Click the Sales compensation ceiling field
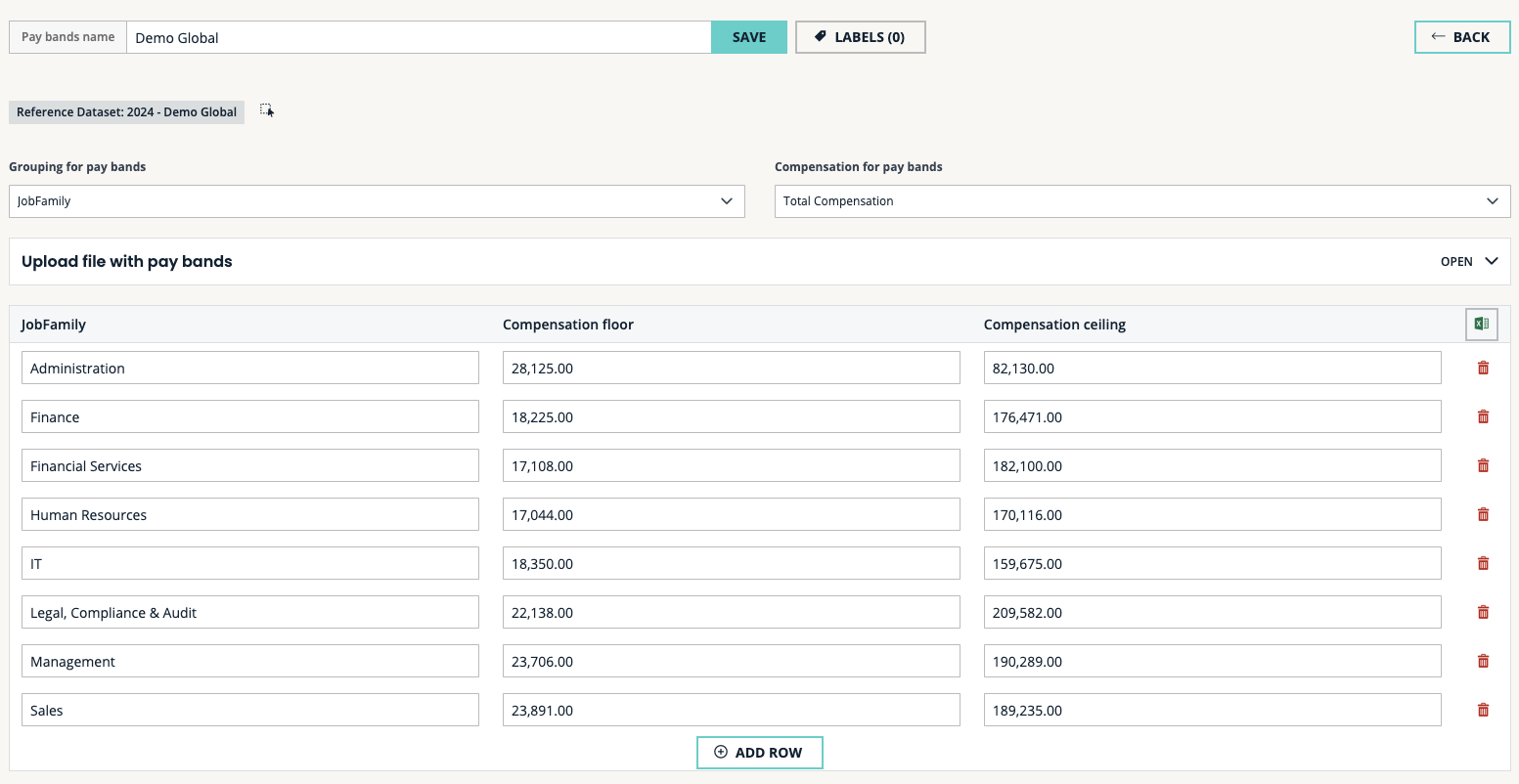1519x784 pixels. coord(1212,711)
